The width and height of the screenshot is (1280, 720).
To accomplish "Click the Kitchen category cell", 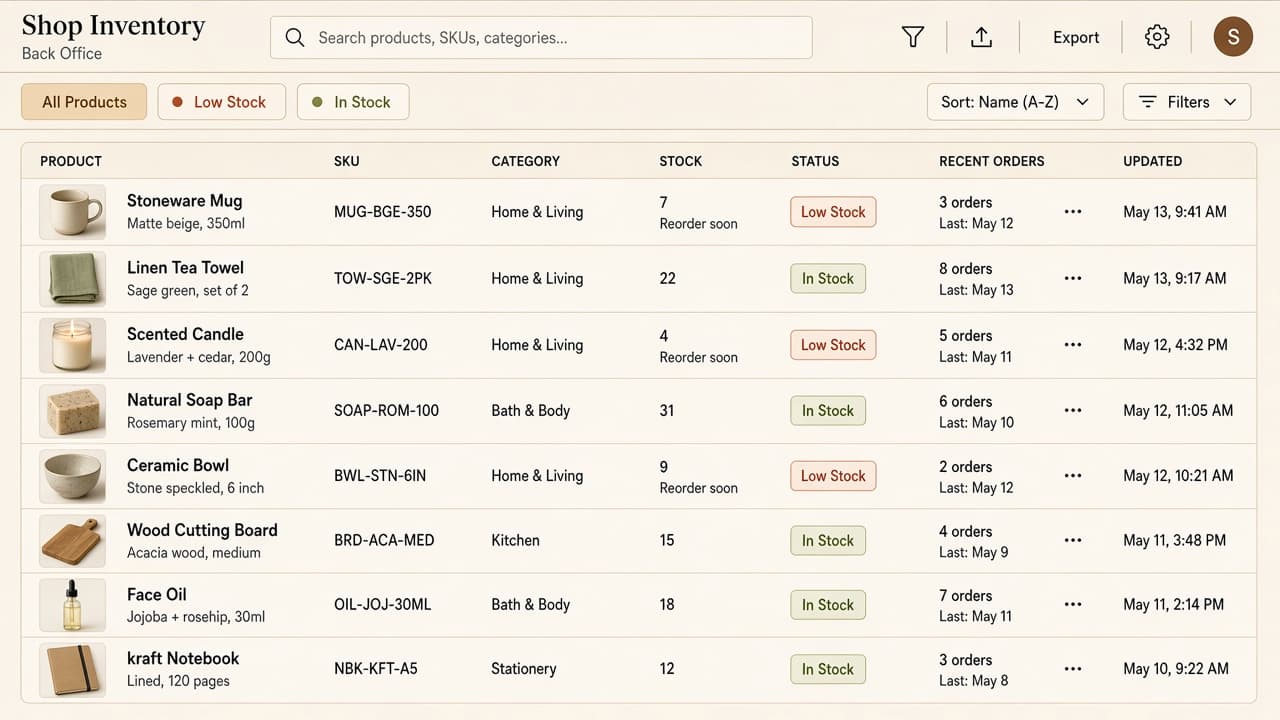I will [x=515, y=540].
